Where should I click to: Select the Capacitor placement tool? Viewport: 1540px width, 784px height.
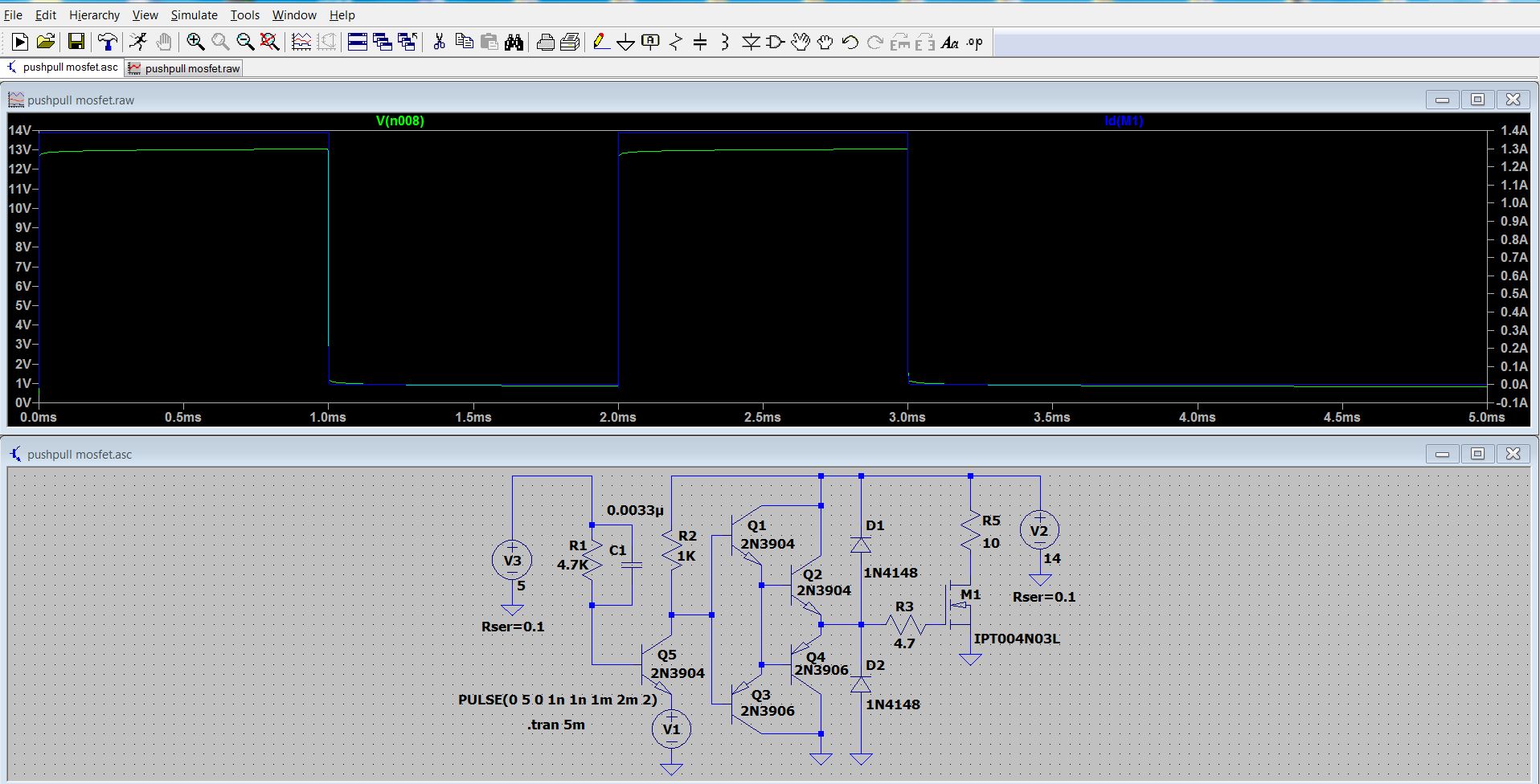click(700, 42)
